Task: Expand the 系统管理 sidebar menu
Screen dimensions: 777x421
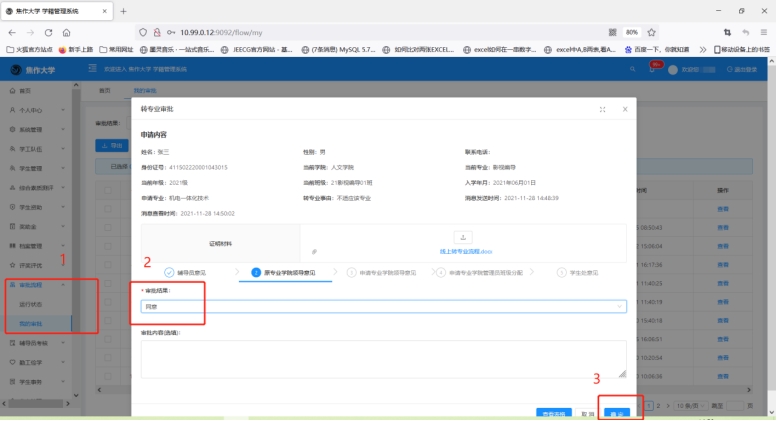Action: click(38, 129)
